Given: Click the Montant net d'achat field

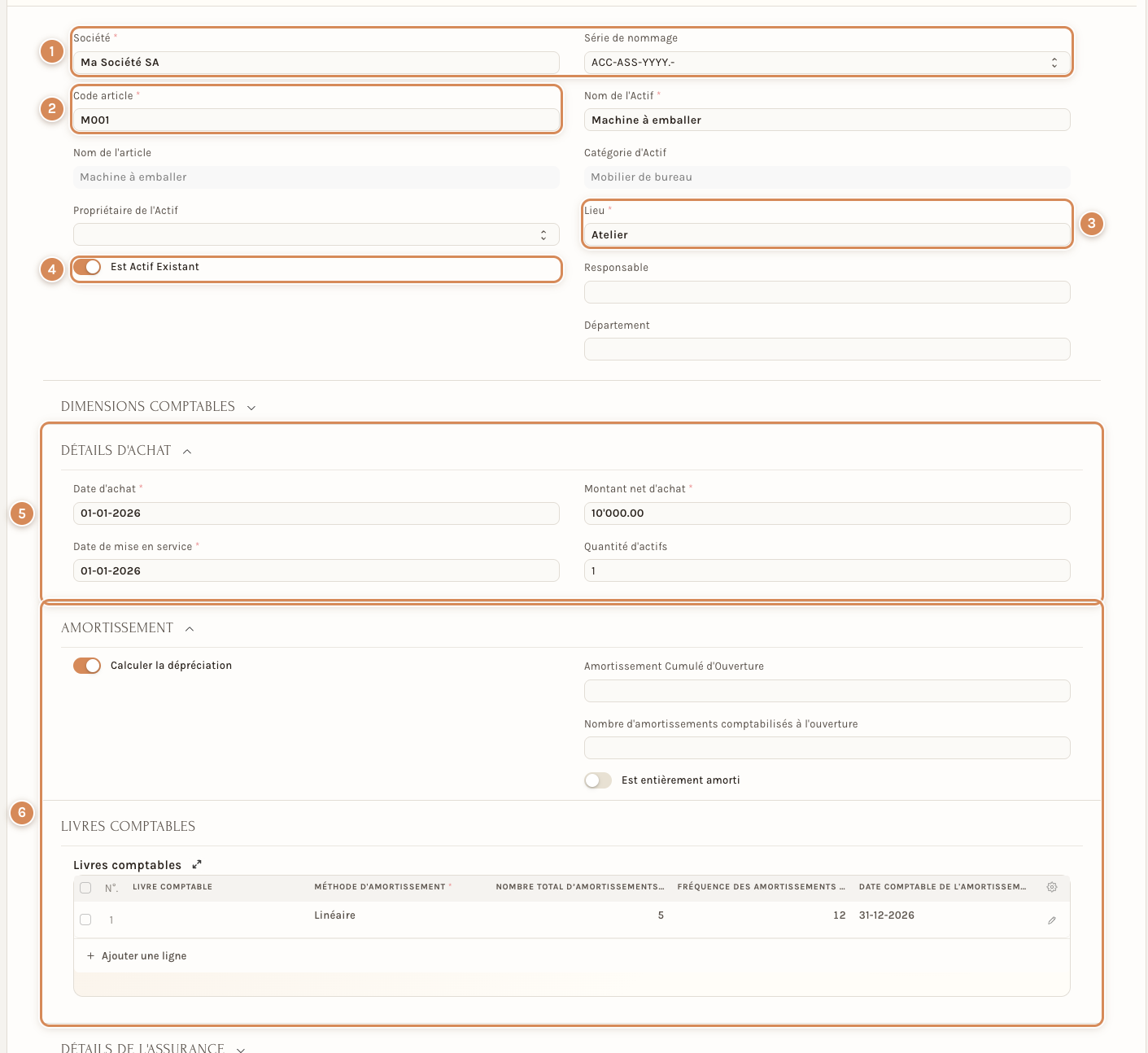Looking at the screenshot, I should (x=827, y=513).
